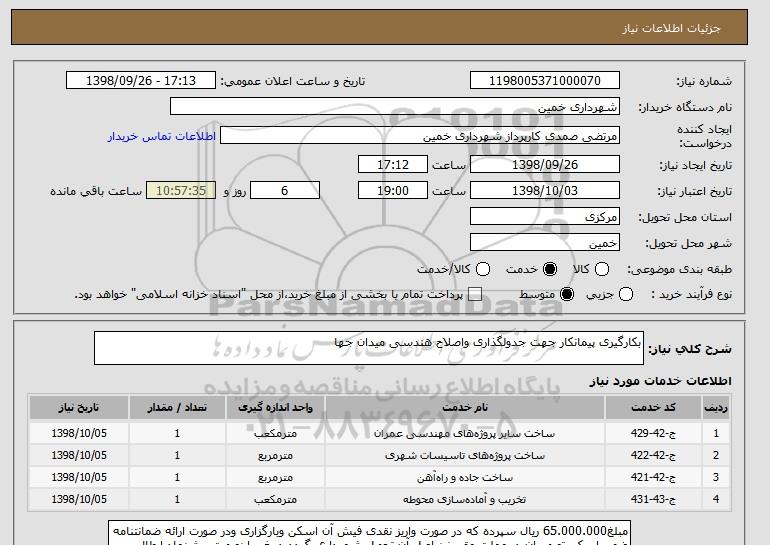This screenshot has height=545, width=770.
Task: Click the remaining days field showing 6
Action: click(x=285, y=191)
